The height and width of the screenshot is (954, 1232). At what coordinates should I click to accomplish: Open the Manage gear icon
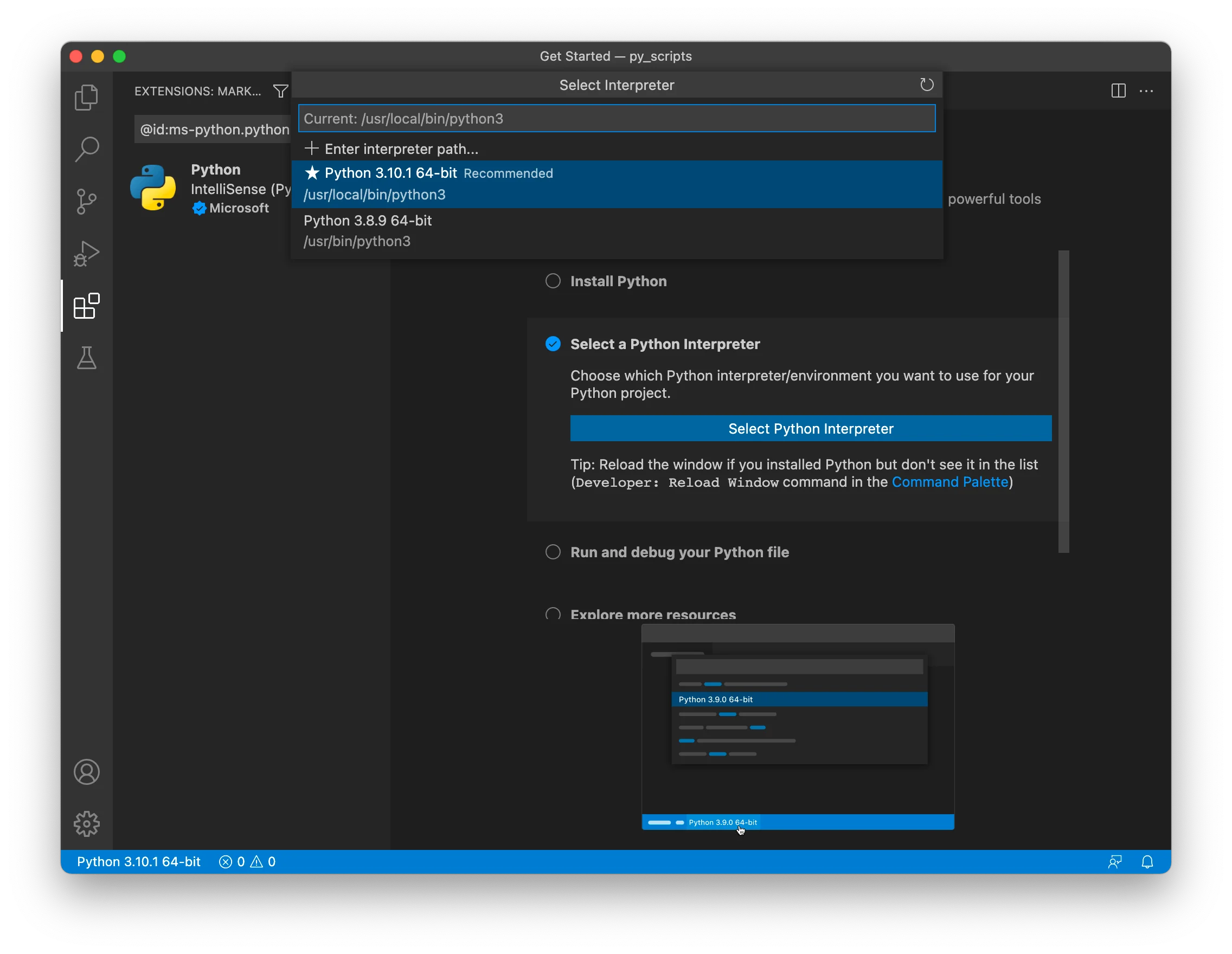pyautogui.click(x=86, y=824)
